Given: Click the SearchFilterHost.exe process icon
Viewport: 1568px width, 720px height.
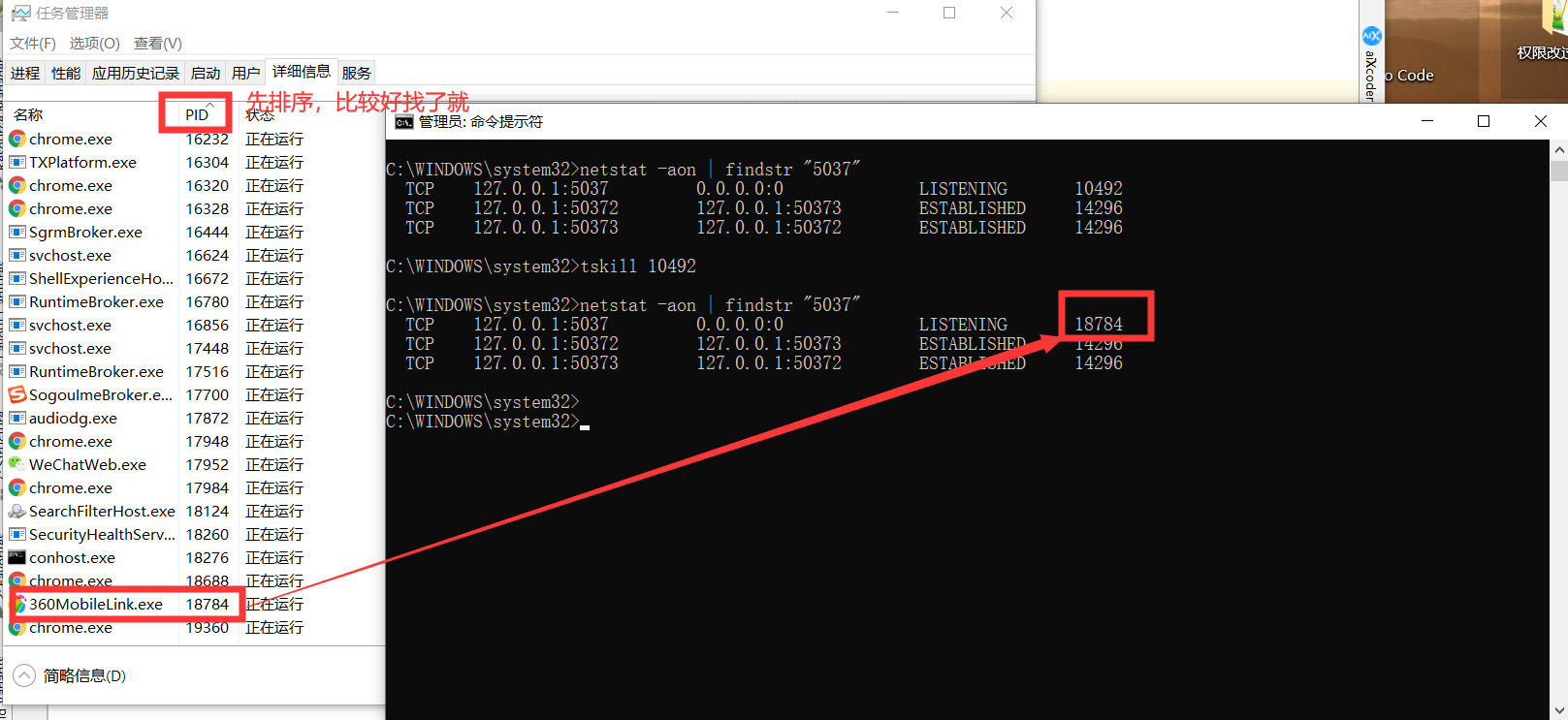Looking at the screenshot, I should [17, 511].
